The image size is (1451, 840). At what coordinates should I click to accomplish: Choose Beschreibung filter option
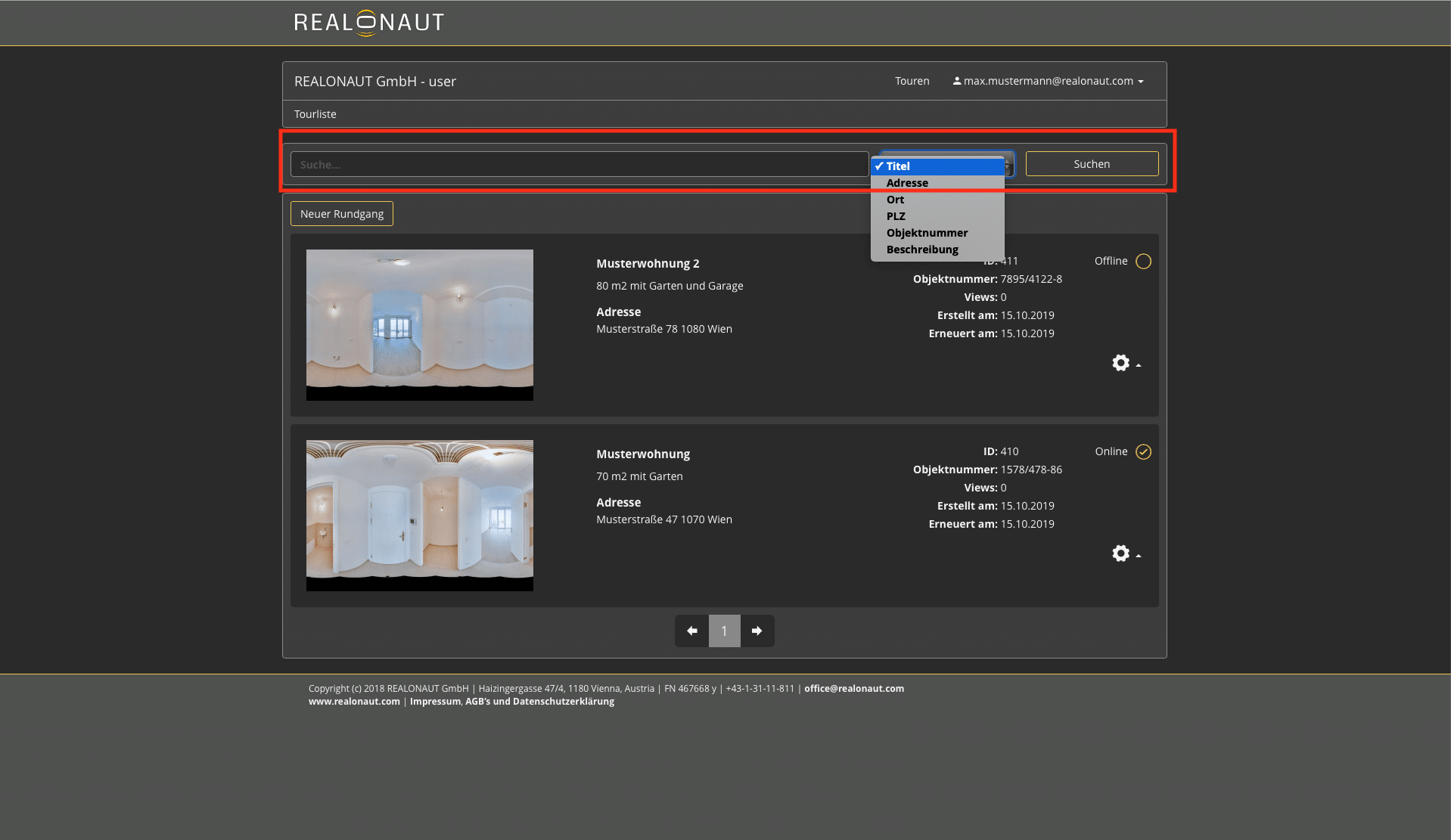pos(922,250)
